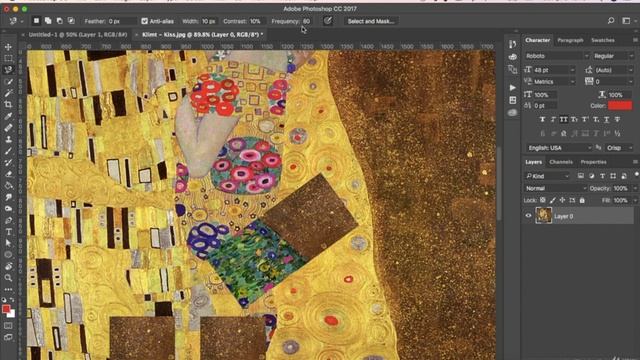The image size is (640, 360).
Task: Select the Eraser tool
Action: (8, 174)
